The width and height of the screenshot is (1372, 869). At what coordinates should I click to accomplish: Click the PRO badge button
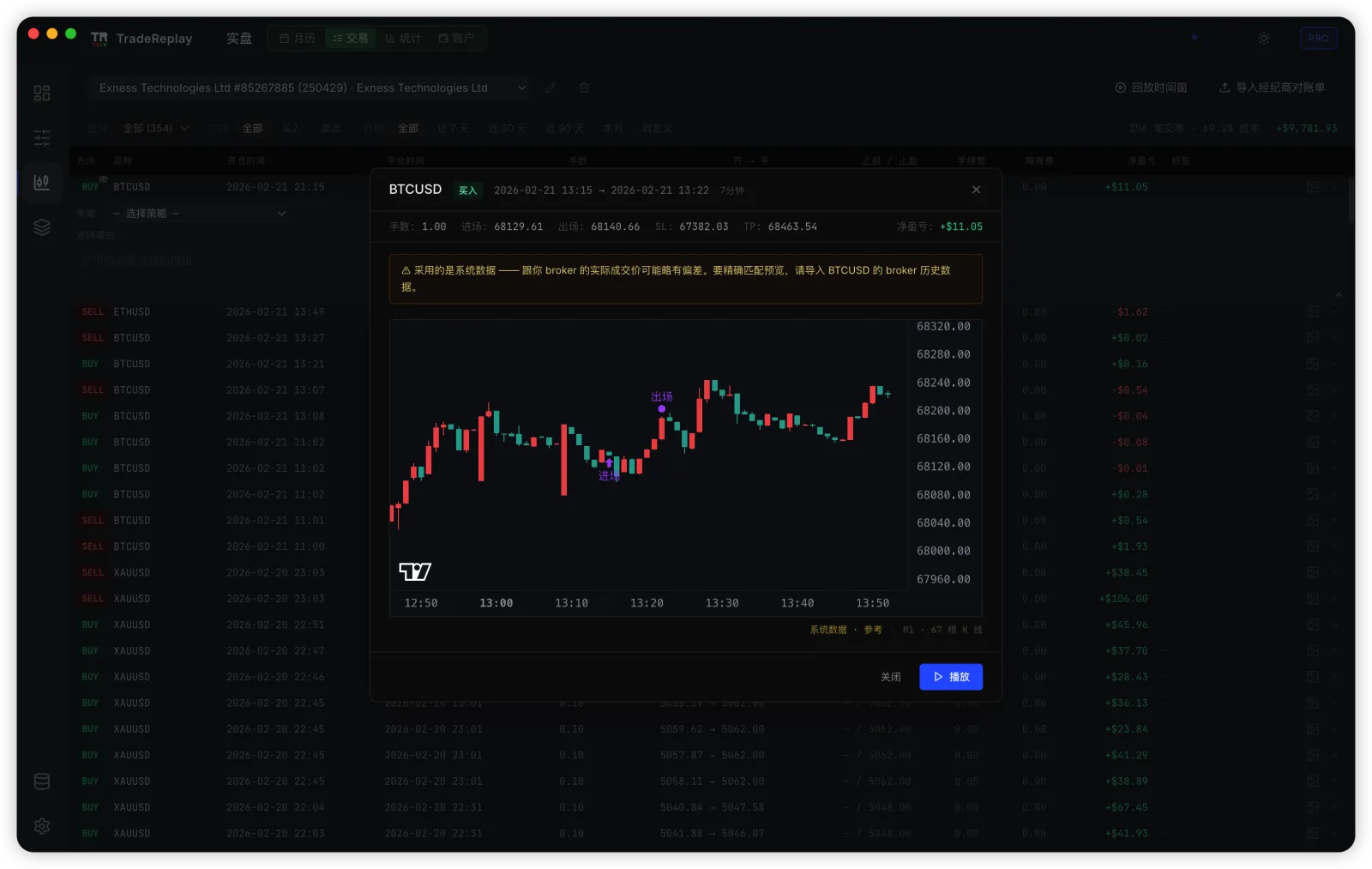click(x=1319, y=39)
